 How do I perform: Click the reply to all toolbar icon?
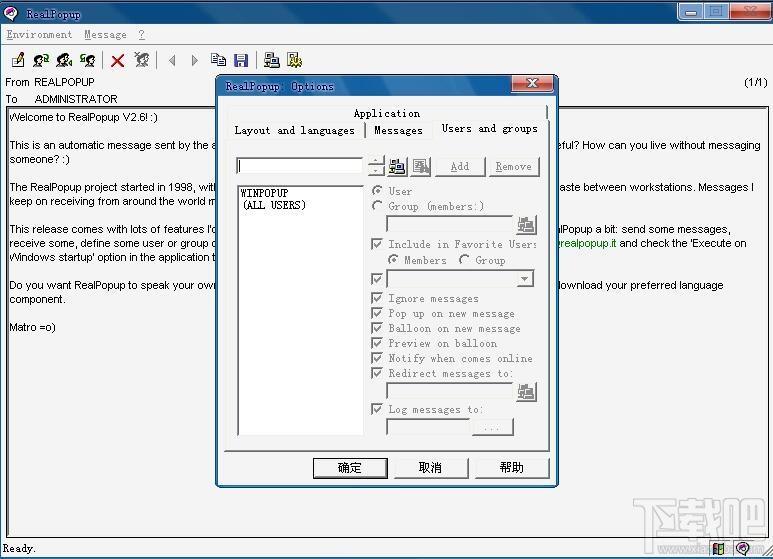point(64,60)
